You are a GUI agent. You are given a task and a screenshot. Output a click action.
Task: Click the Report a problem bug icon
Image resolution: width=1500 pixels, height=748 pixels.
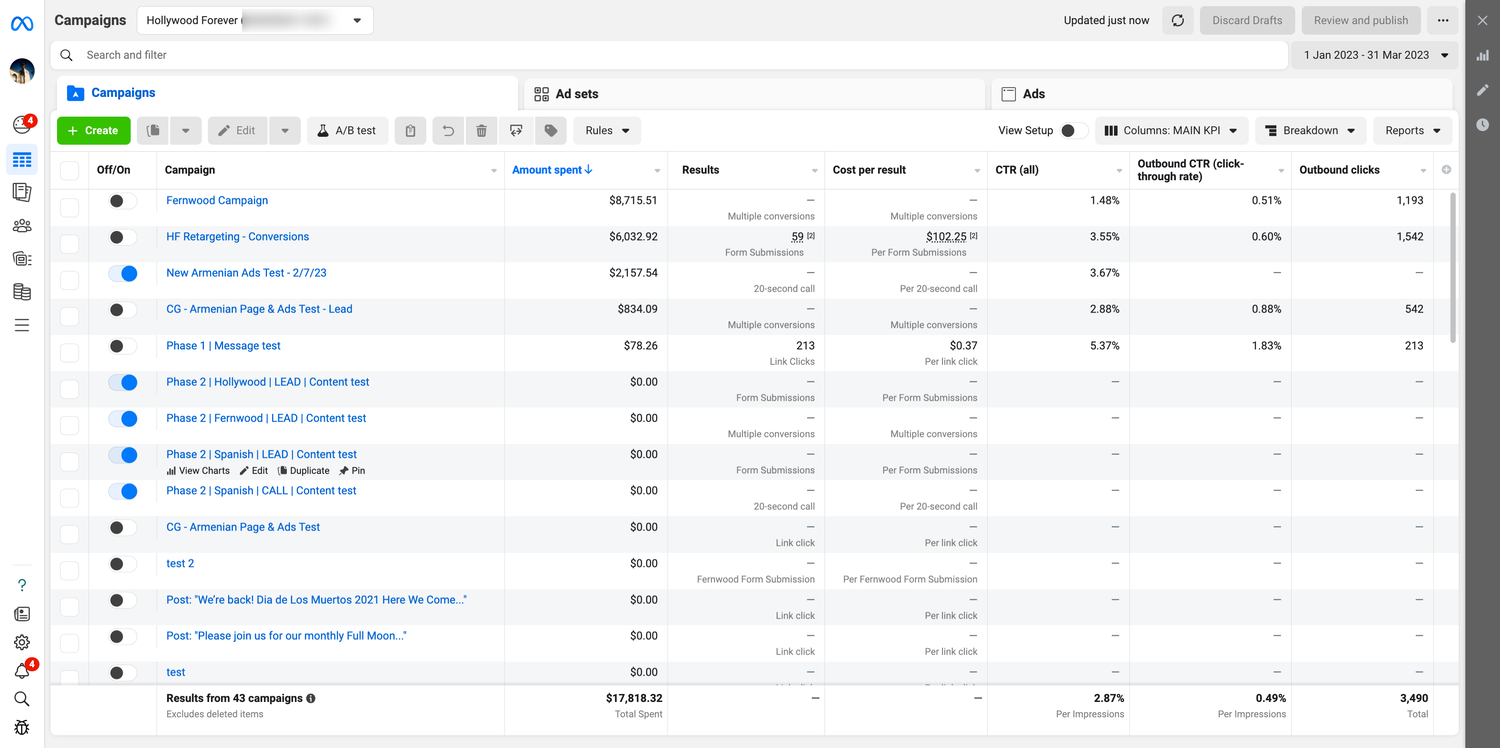[x=22, y=727]
